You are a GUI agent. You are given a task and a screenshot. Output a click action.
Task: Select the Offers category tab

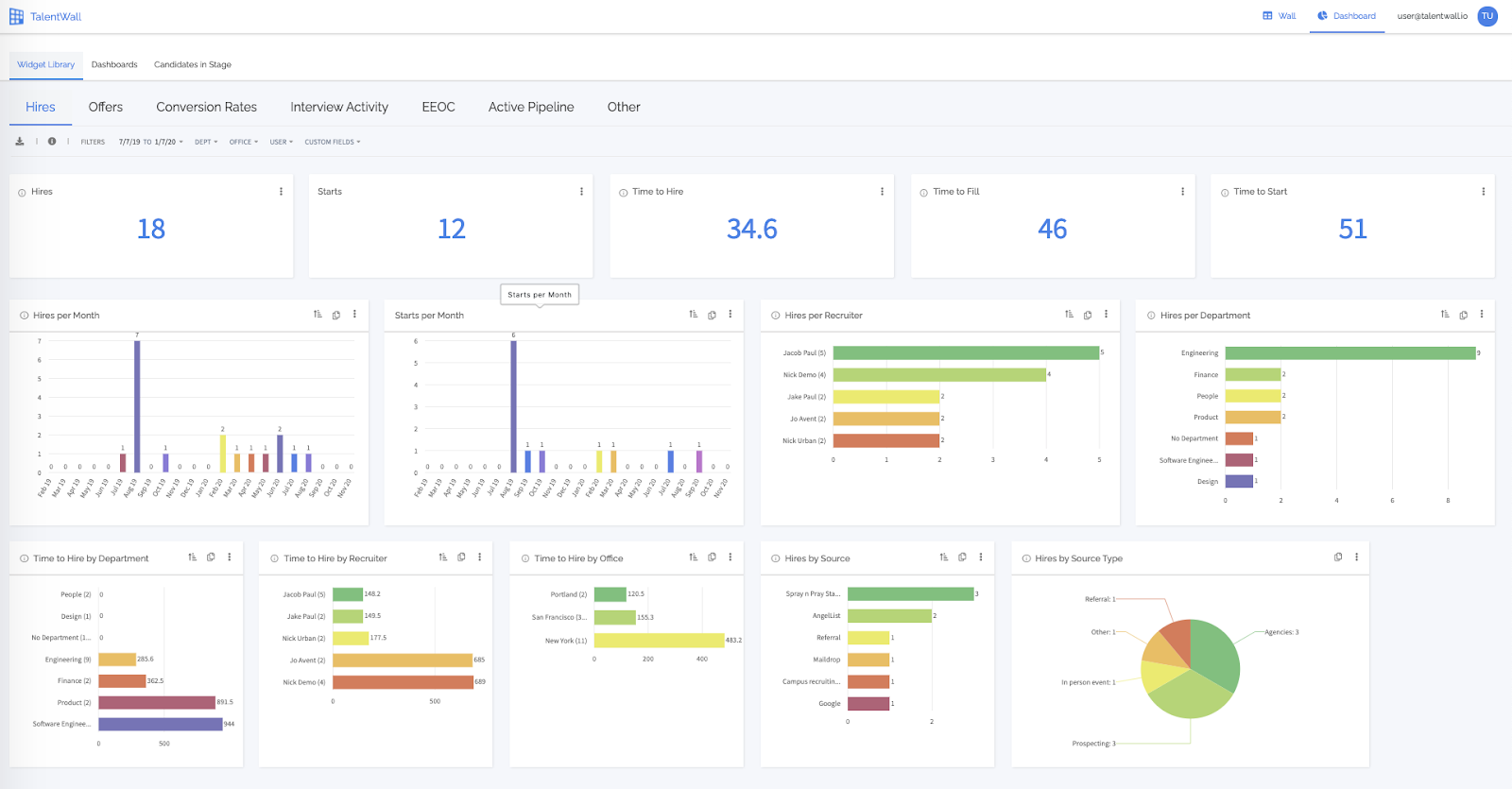tap(106, 107)
